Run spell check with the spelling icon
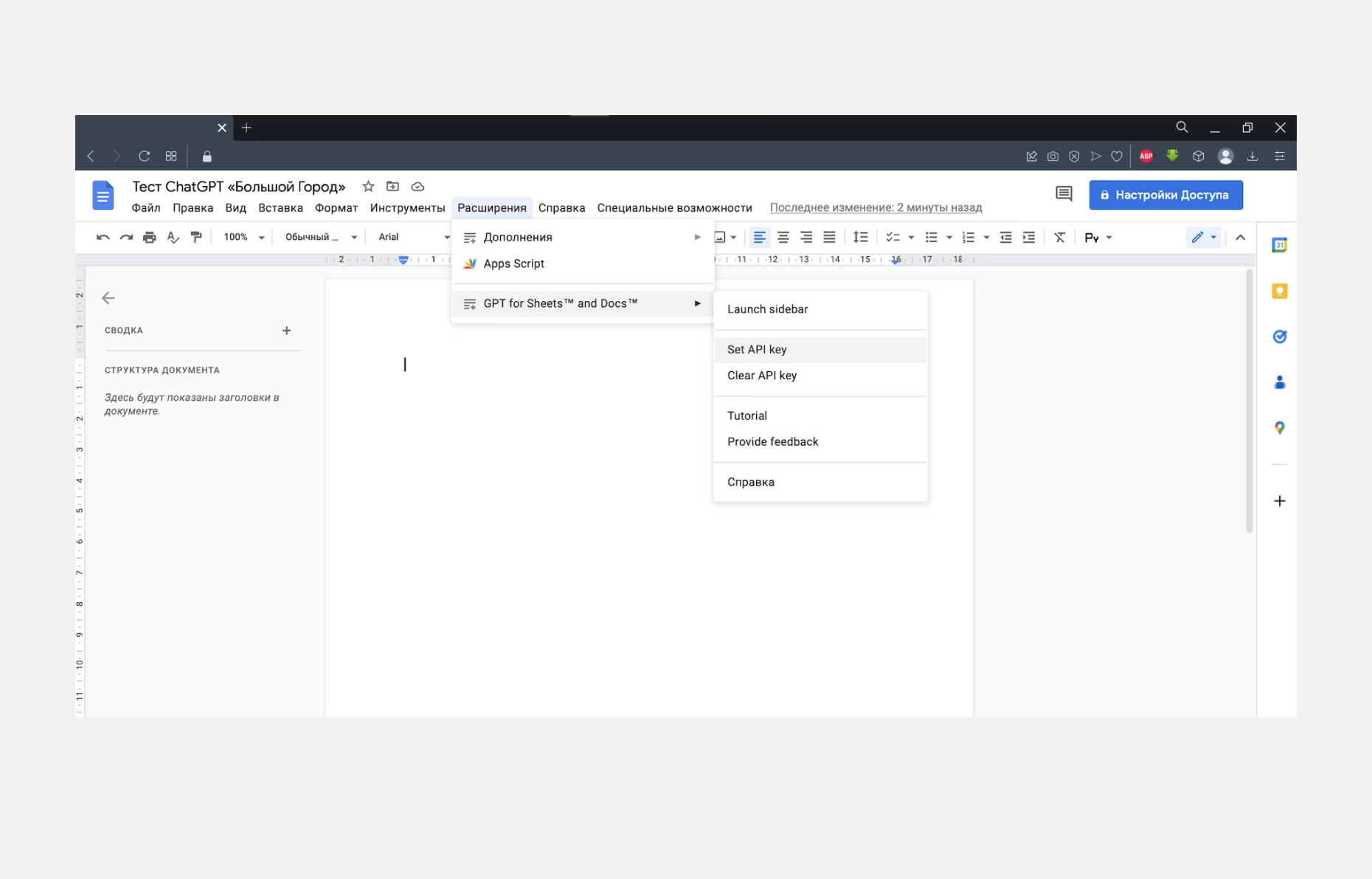Image resolution: width=1372 pixels, height=879 pixels. 173,237
